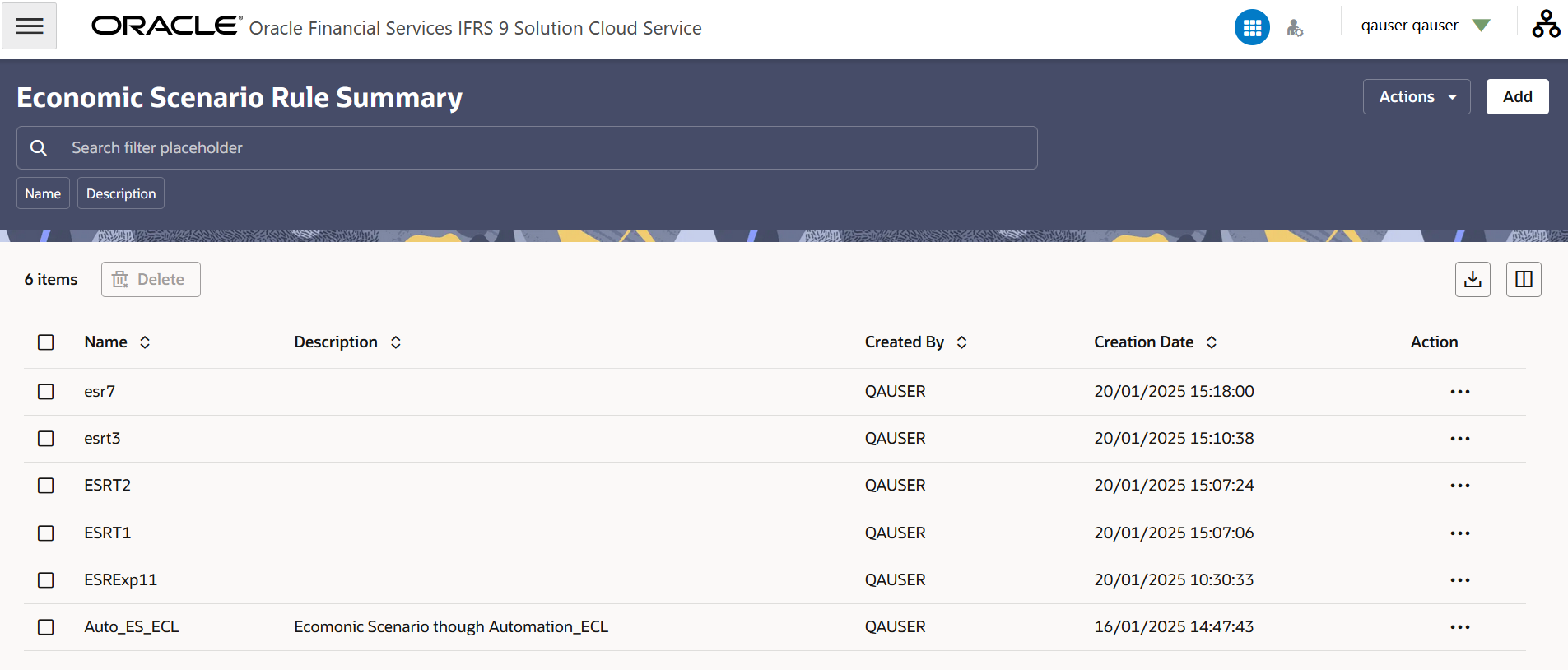Open the blue application grid icon
Screen dimensions: 1568x670
(x=1252, y=28)
